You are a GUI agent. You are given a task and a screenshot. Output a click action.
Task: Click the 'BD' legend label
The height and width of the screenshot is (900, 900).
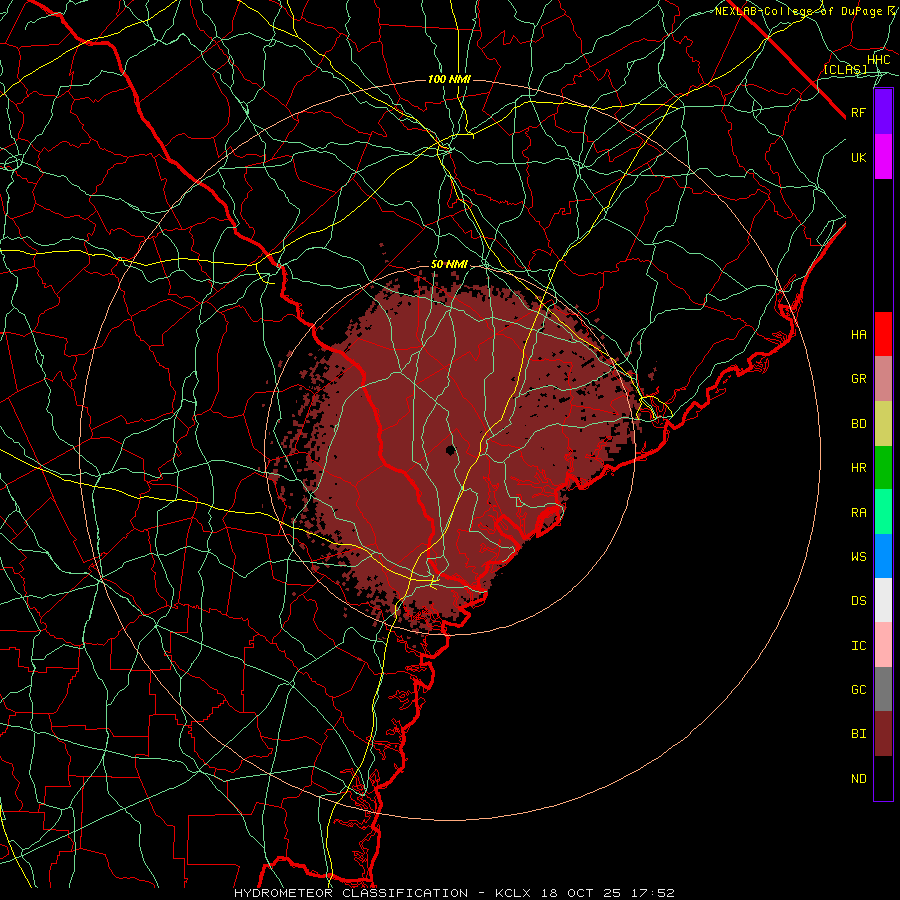click(859, 424)
